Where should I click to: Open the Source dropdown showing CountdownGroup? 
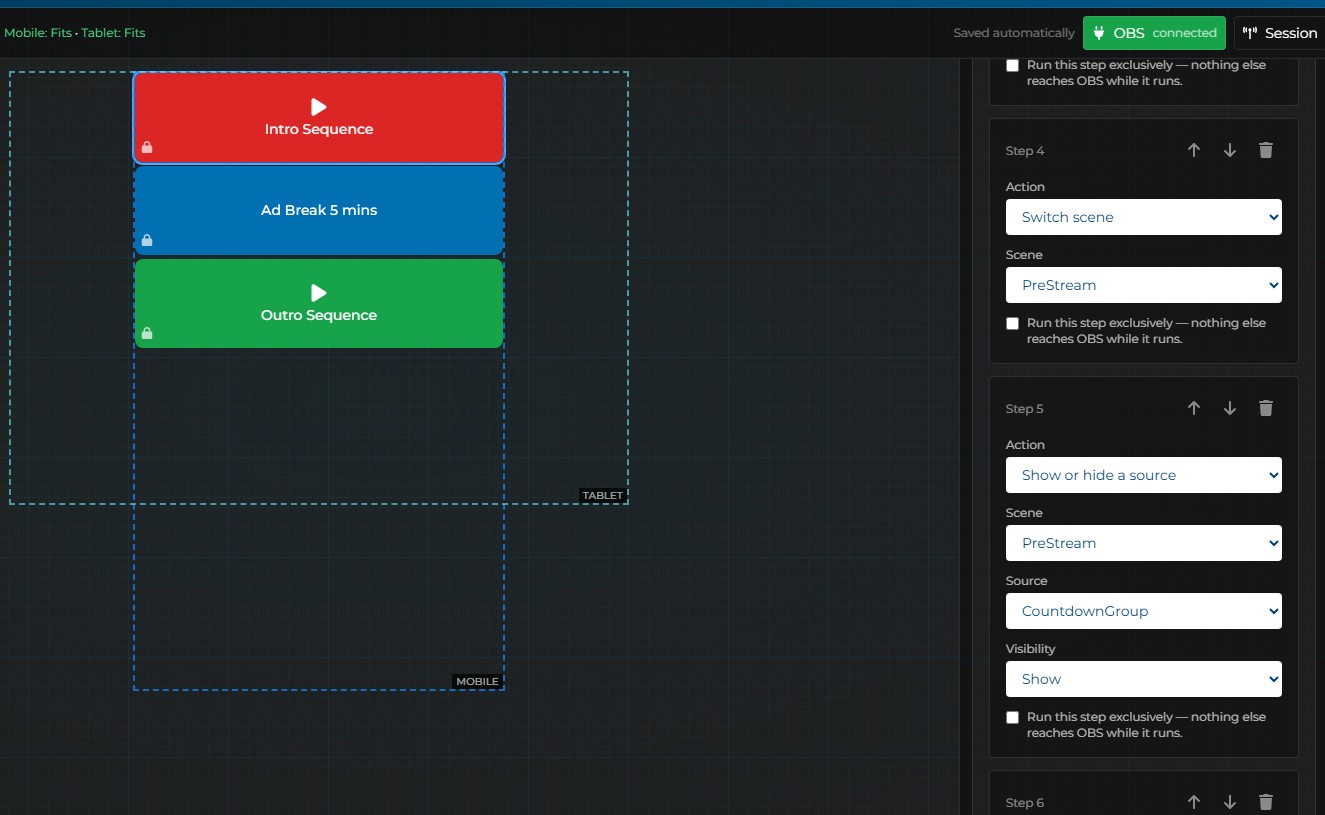(1144, 611)
